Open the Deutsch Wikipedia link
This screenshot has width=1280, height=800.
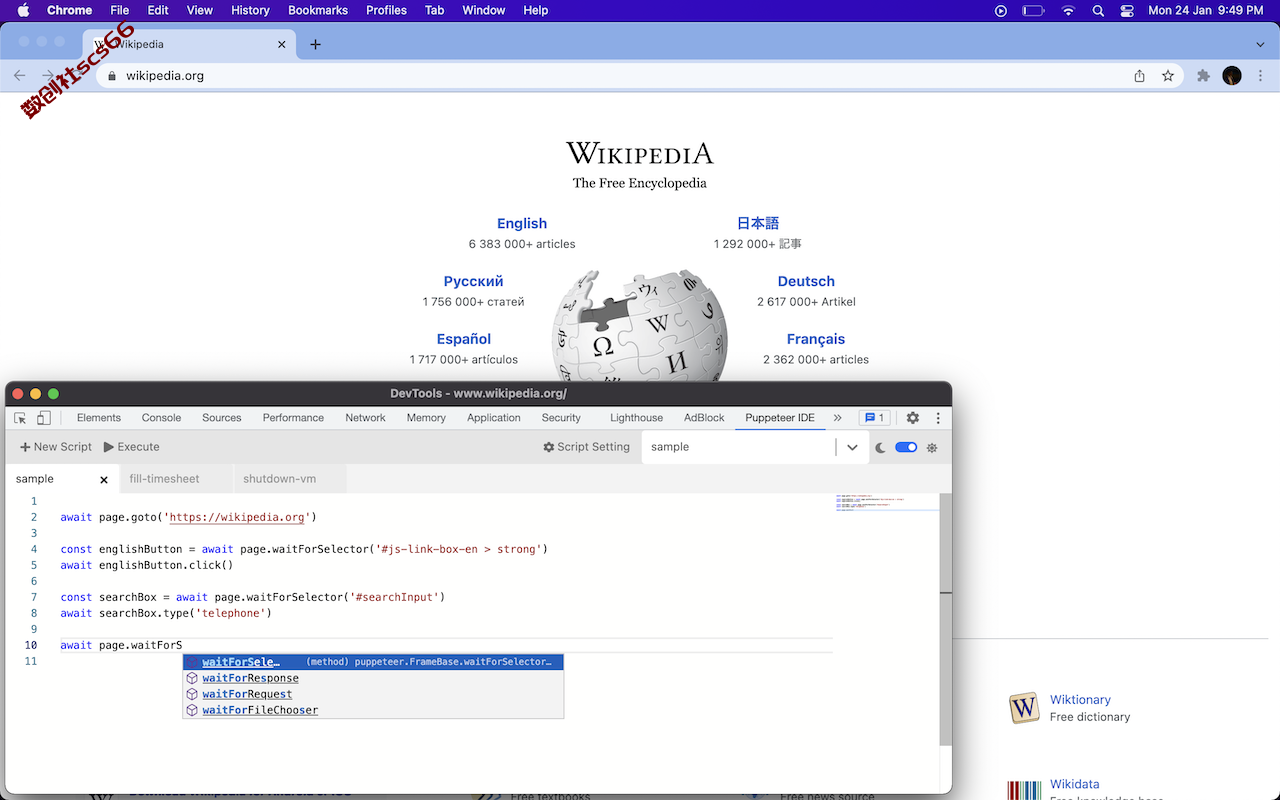click(x=806, y=282)
